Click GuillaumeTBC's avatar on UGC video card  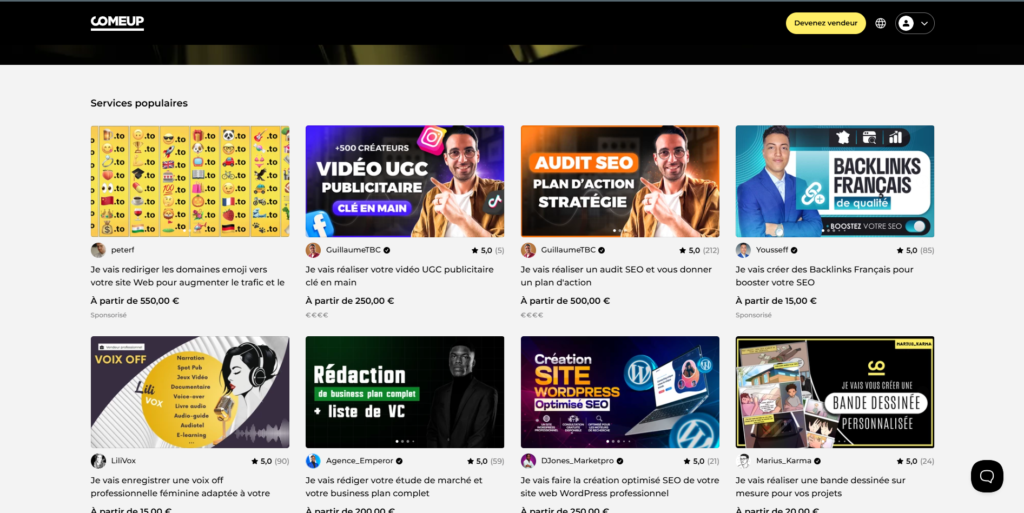pyautogui.click(x=313, y=250)
